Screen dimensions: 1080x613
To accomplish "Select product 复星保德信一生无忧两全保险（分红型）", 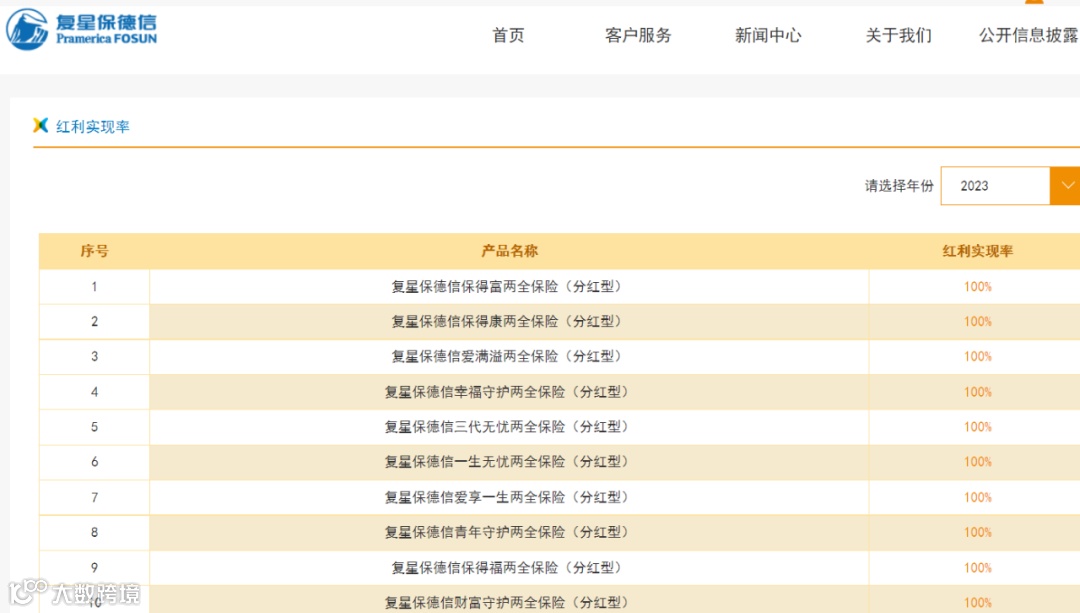I will pos(509,462).
